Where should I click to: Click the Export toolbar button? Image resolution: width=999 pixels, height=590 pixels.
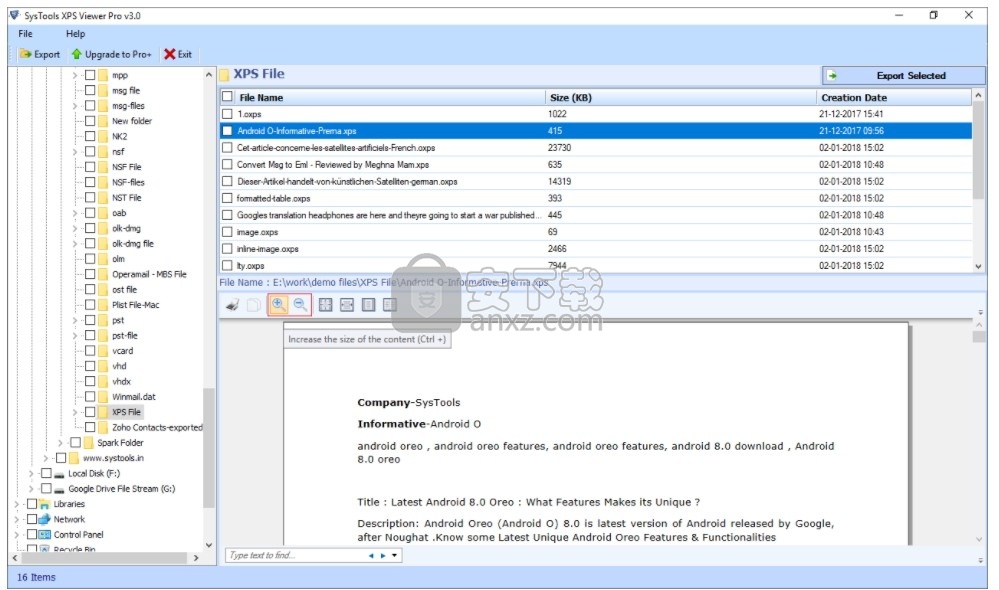coord(40,54)
